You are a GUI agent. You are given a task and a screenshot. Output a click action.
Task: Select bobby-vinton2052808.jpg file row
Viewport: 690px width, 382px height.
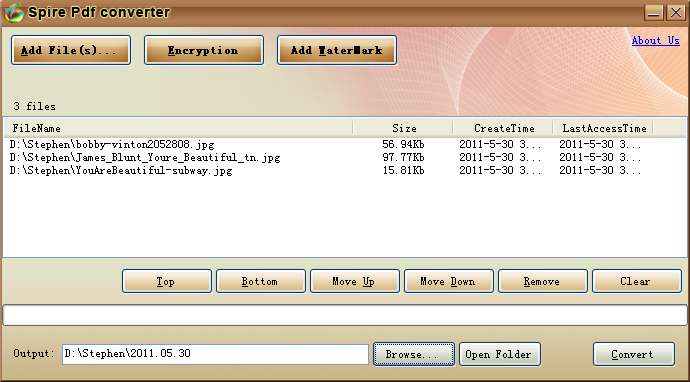[x=344, y=144]
